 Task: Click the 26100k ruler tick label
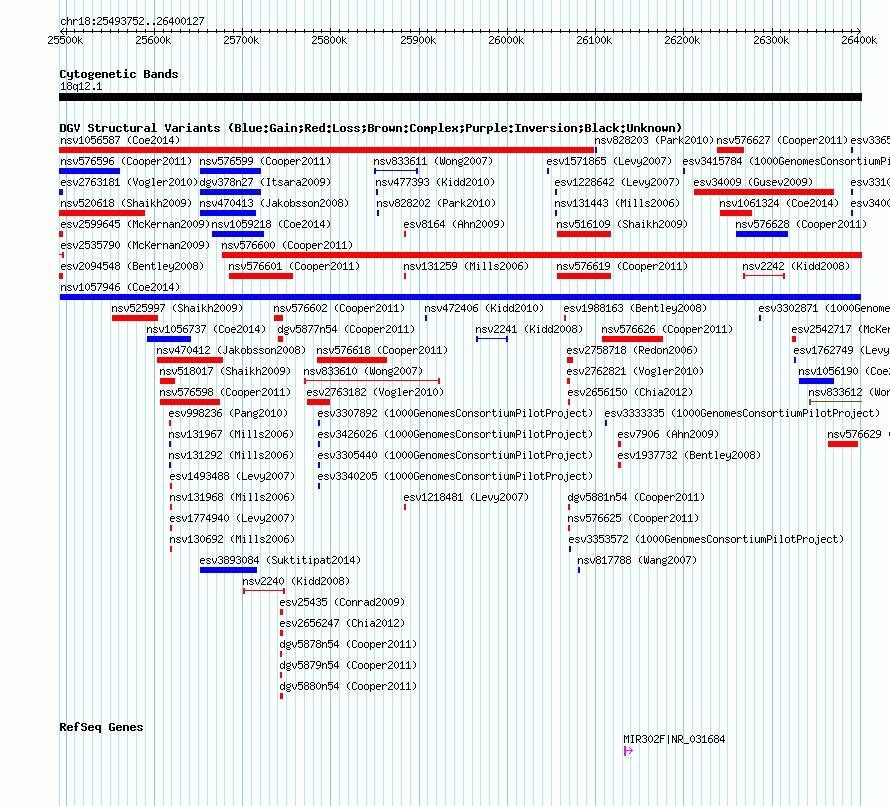[x=594, y=40]
